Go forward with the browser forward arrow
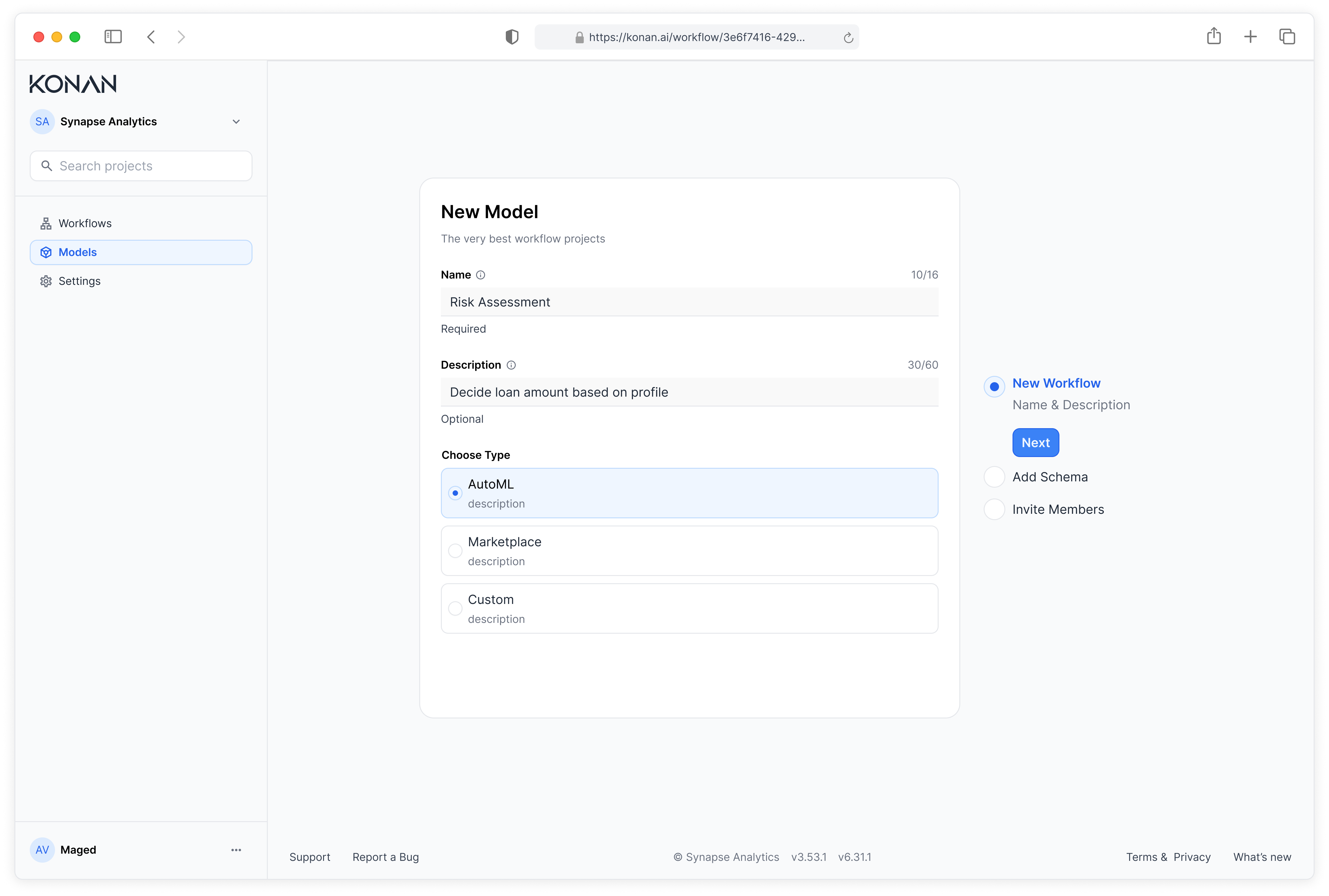Screen dimensions: 1329x896 (181, 37)
